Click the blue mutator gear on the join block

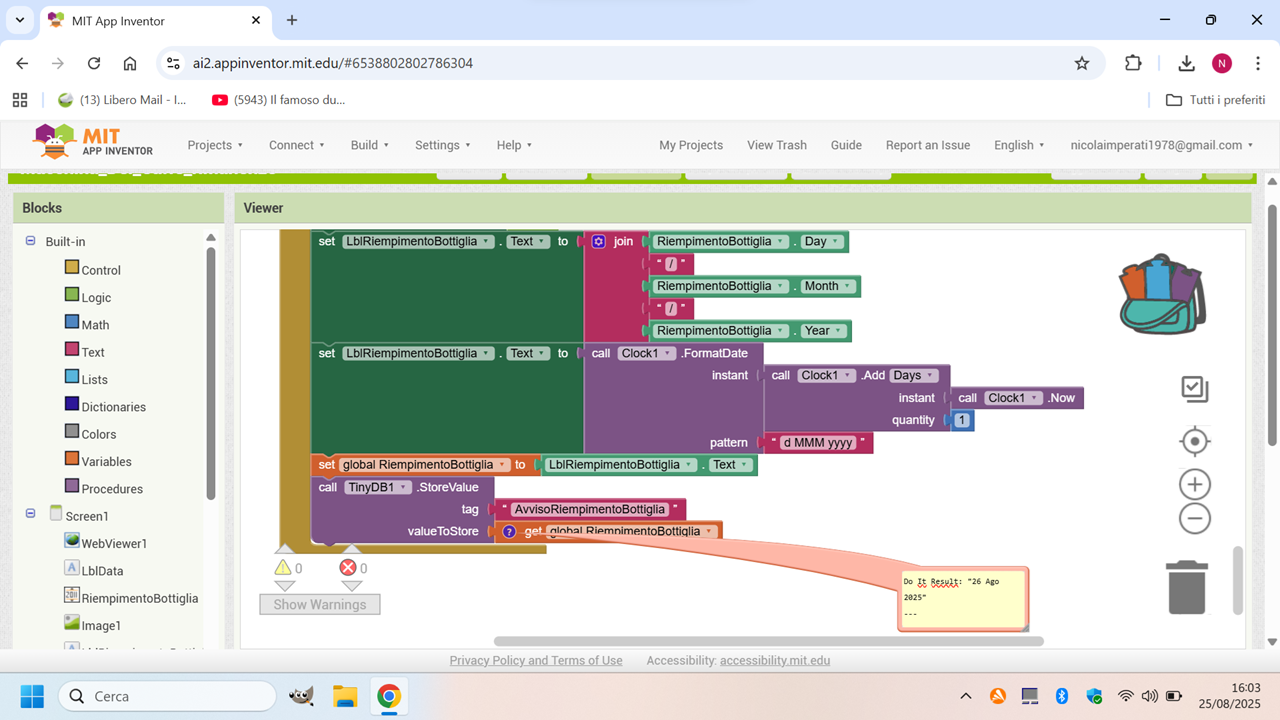[598, 242]
